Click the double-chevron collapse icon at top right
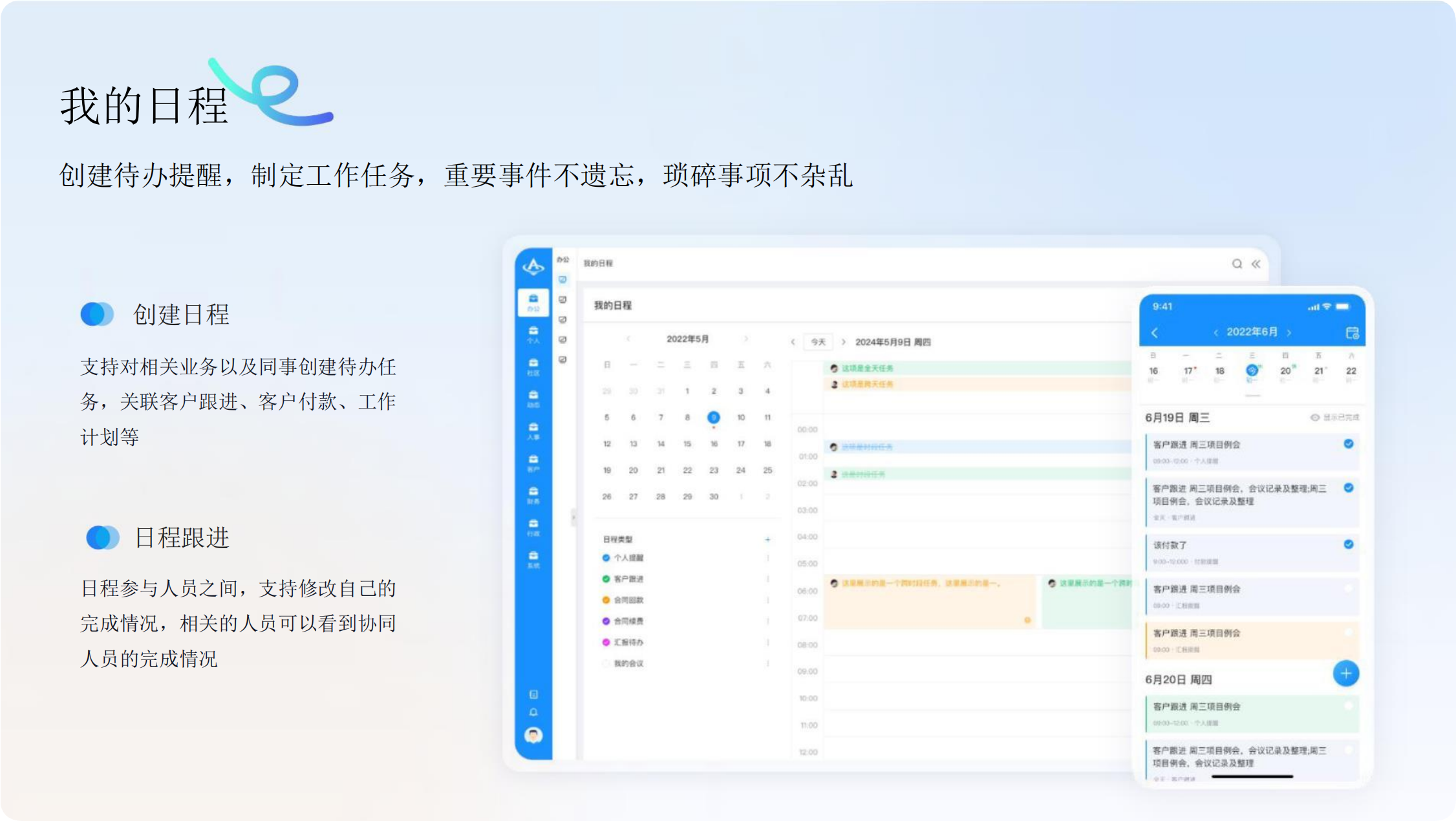The height and width of the screenshot is (821, 1456). (1256, 264)
